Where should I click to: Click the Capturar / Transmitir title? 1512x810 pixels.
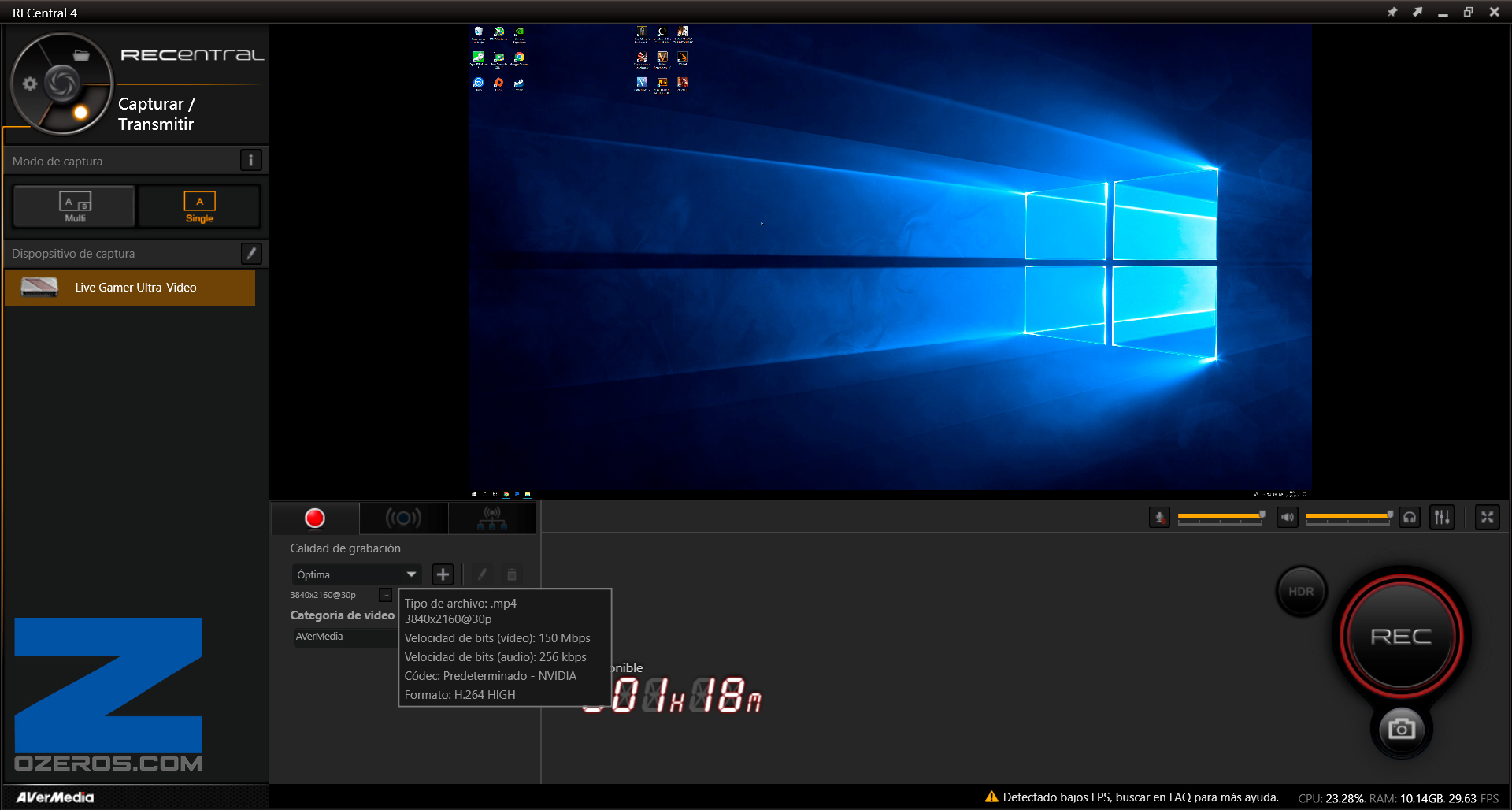click(x=157, y=114)
